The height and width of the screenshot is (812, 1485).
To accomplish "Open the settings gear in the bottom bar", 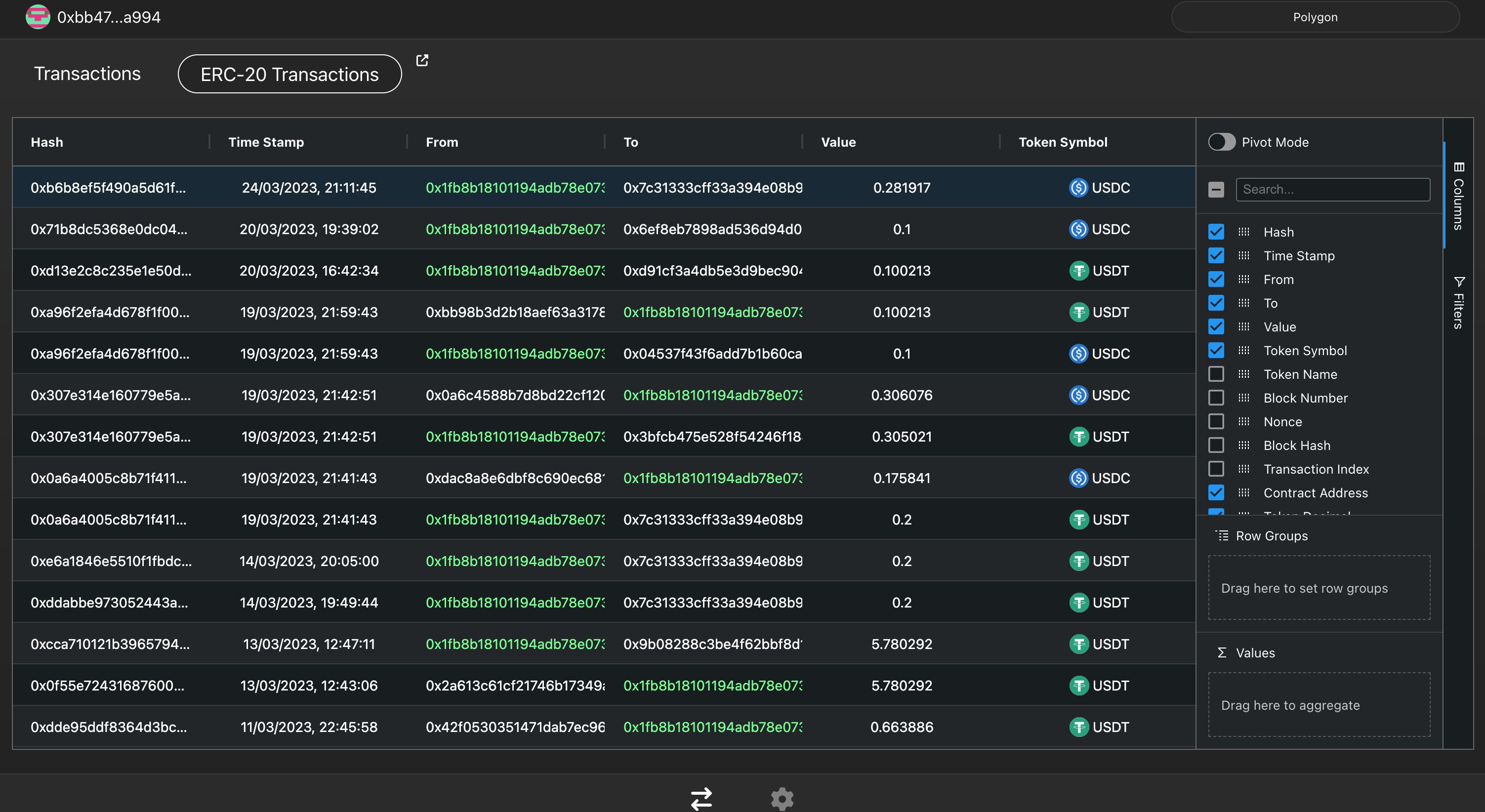I will pos(783,799).
